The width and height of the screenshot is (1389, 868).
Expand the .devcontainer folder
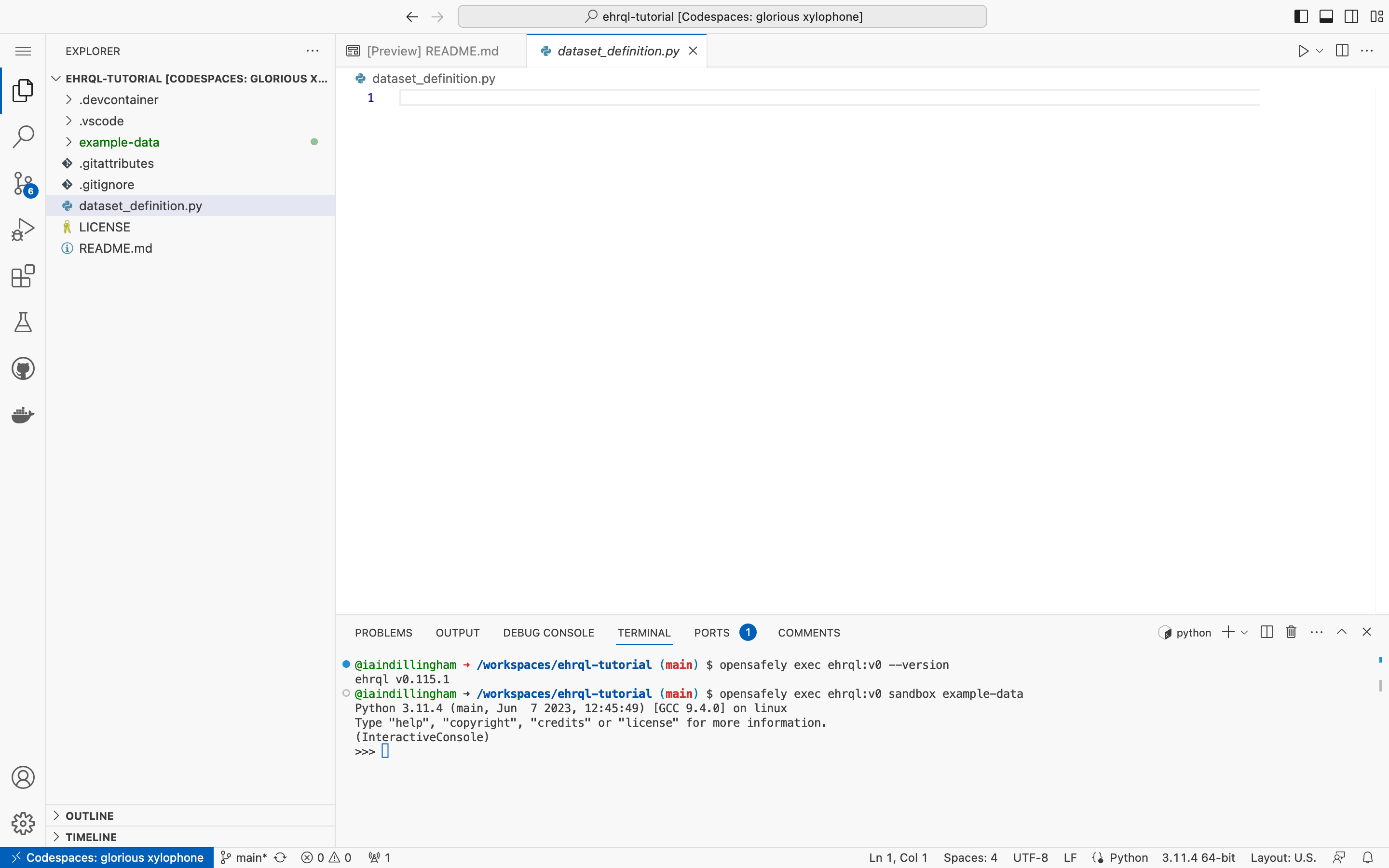190,100
